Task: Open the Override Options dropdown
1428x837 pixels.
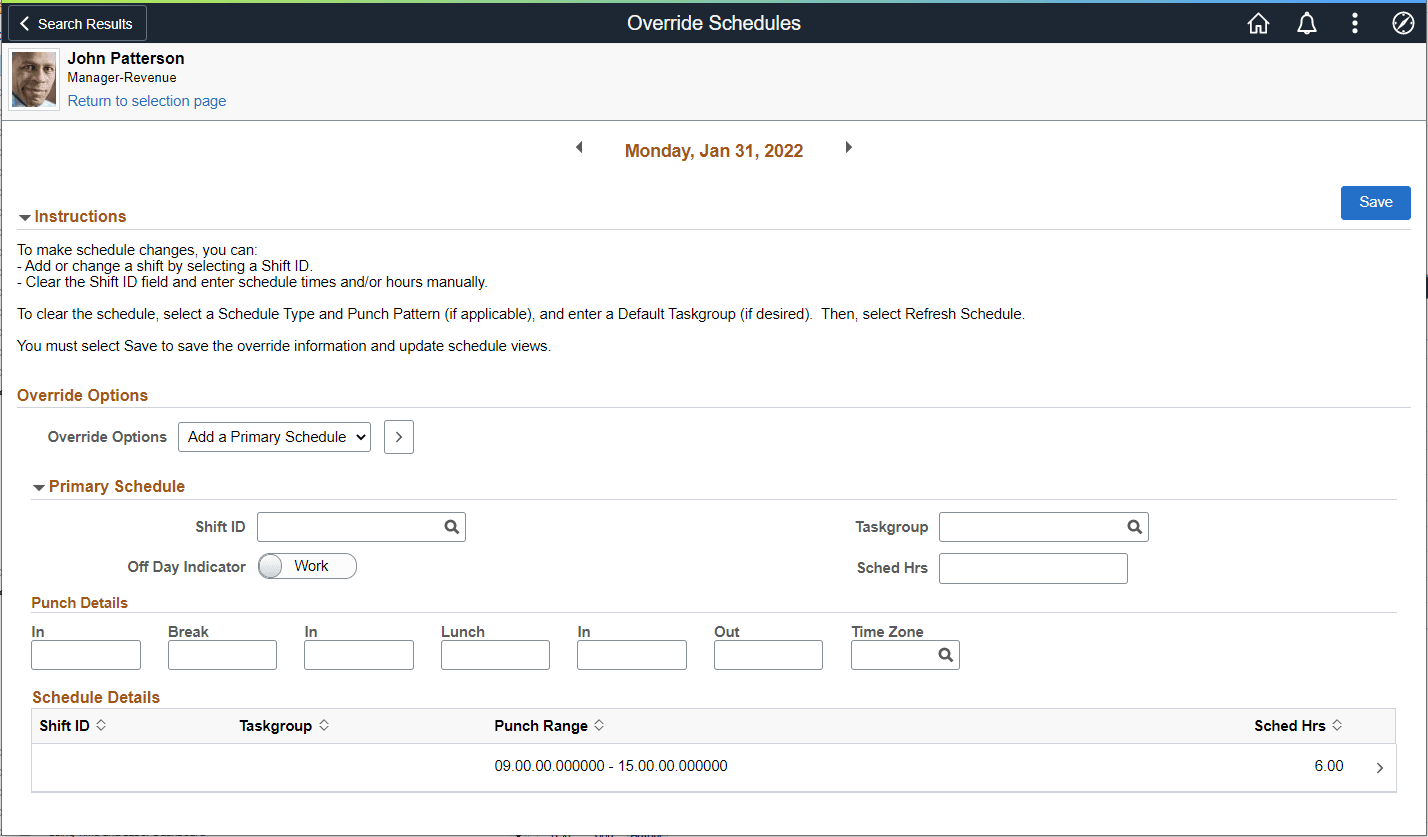Action: [x=274, y=436]
